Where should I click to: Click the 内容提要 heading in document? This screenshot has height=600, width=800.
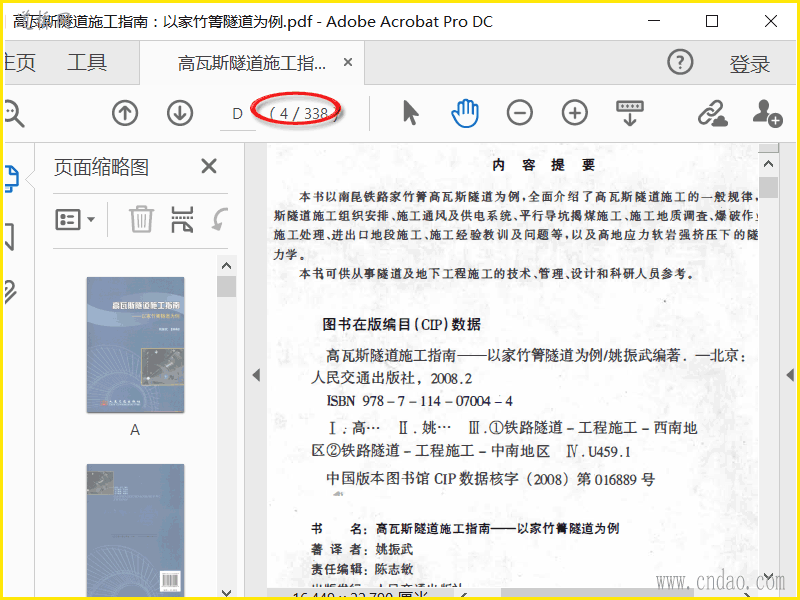pyautogui.click(x=544, y=165)
